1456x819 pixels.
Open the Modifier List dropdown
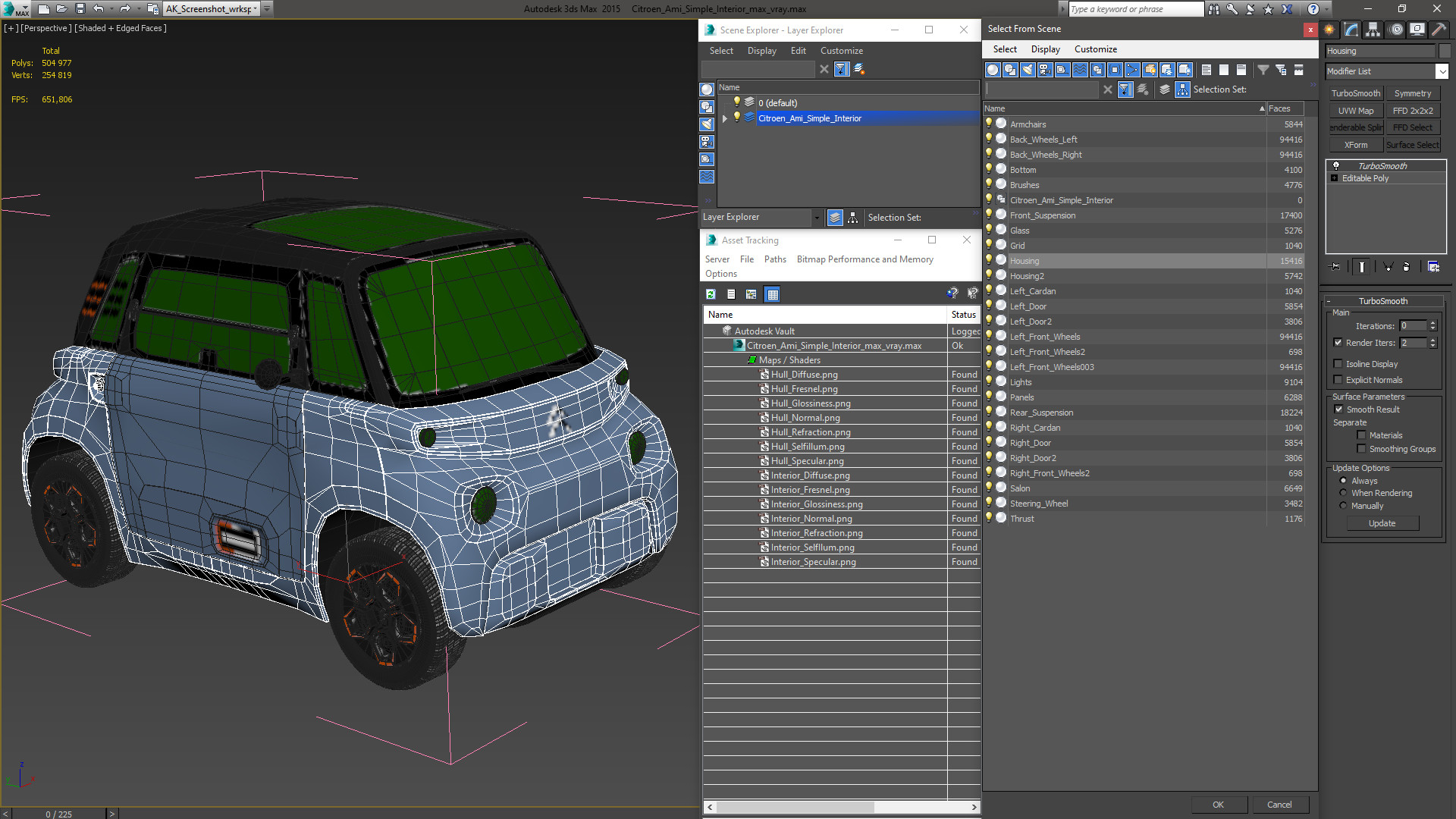[1442, 71]
